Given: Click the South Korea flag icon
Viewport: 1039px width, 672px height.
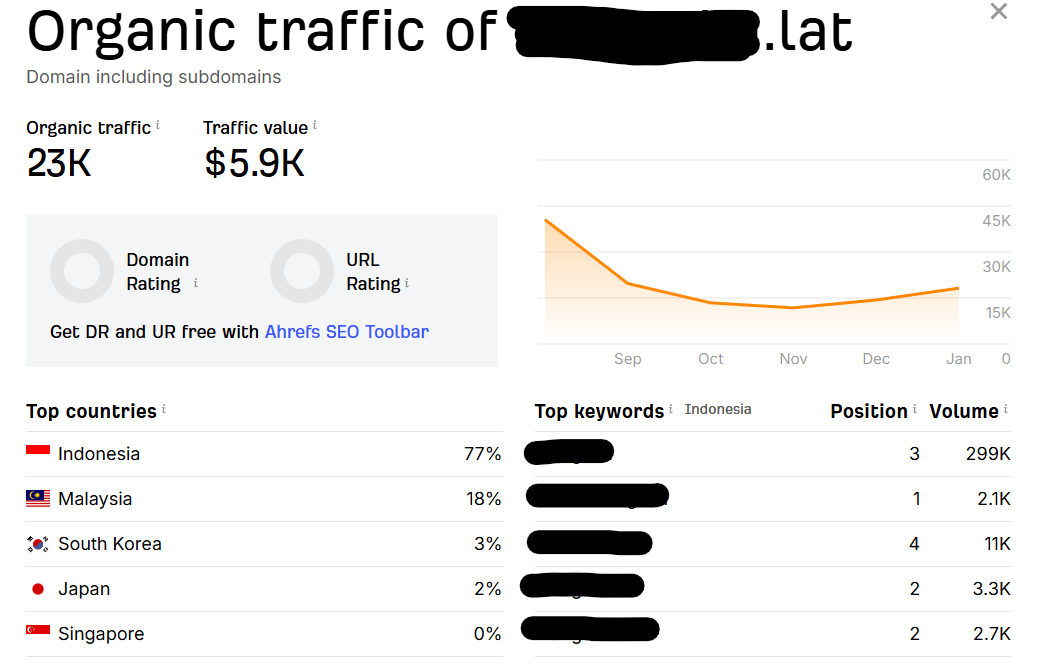Looking at the screenshot, I should click(x=38, y=544).
